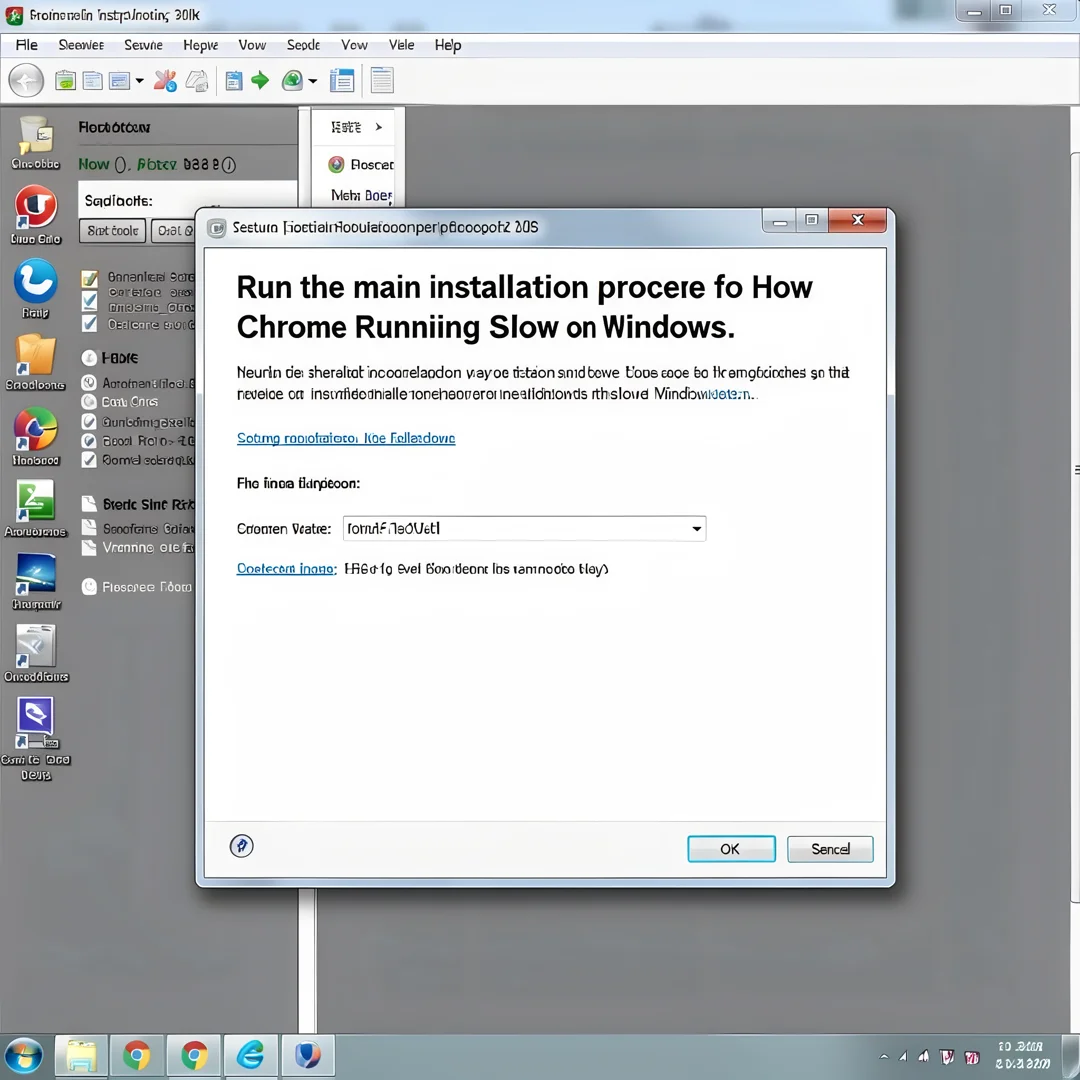
Task: Show hidden tray icons arrow
Action: pos(884,1057)
